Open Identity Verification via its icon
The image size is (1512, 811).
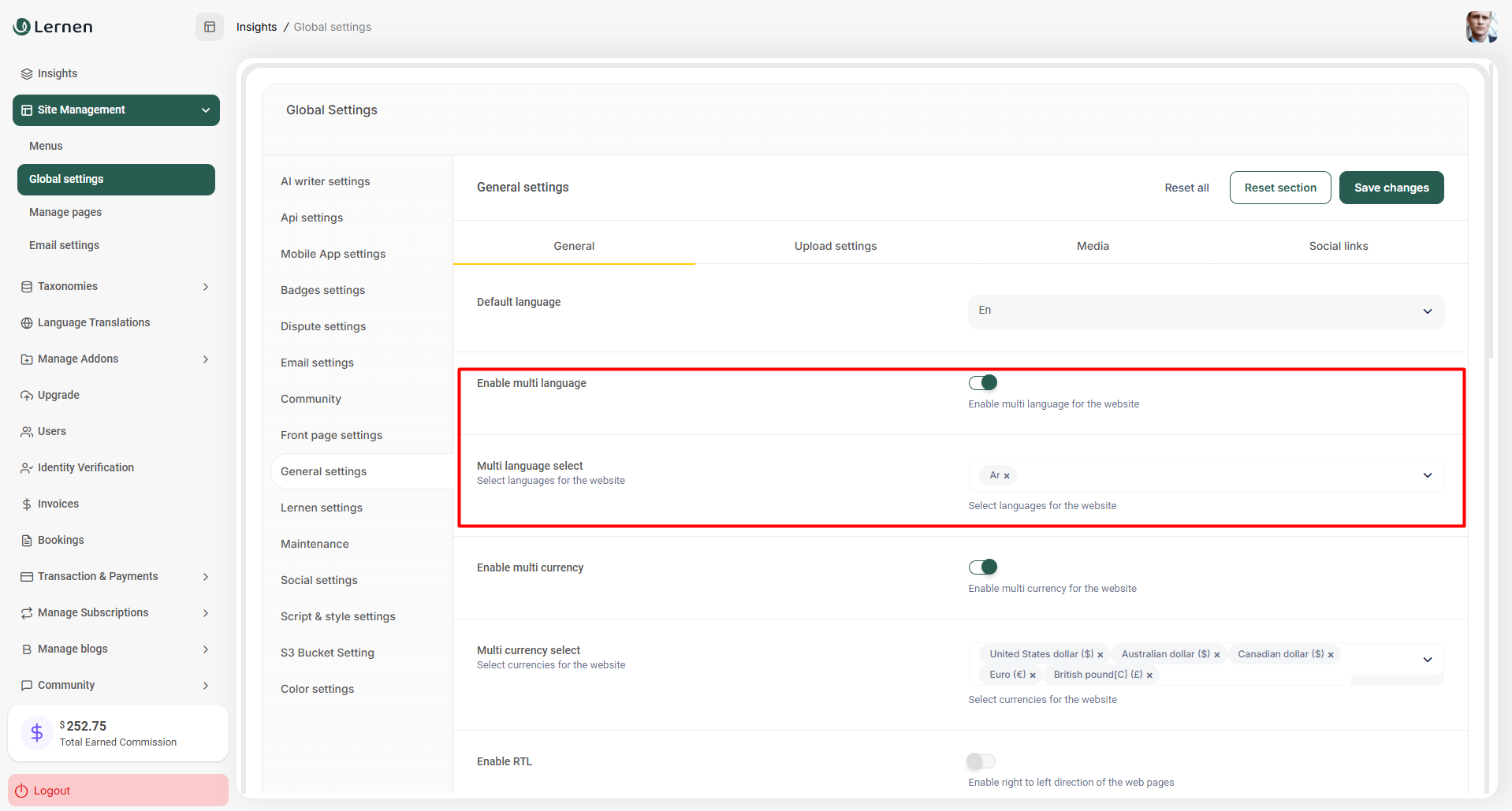coord(27,468)
